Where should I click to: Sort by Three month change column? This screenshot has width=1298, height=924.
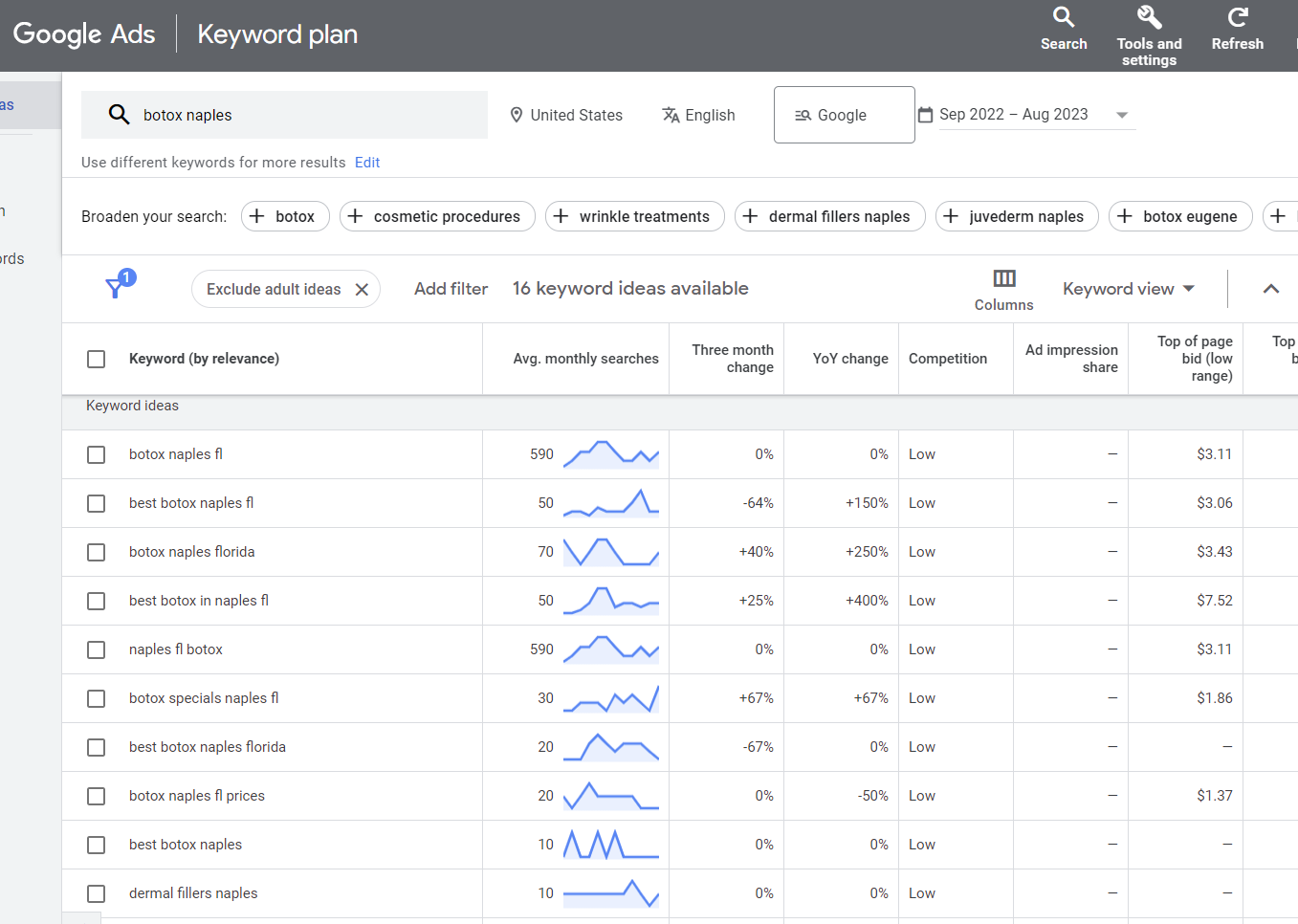[733, 359]
